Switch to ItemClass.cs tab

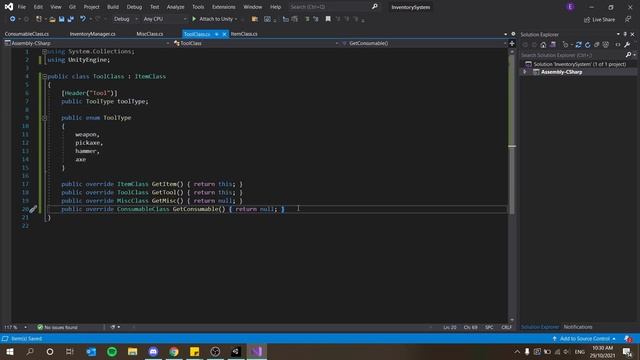[x=244, y=34]
